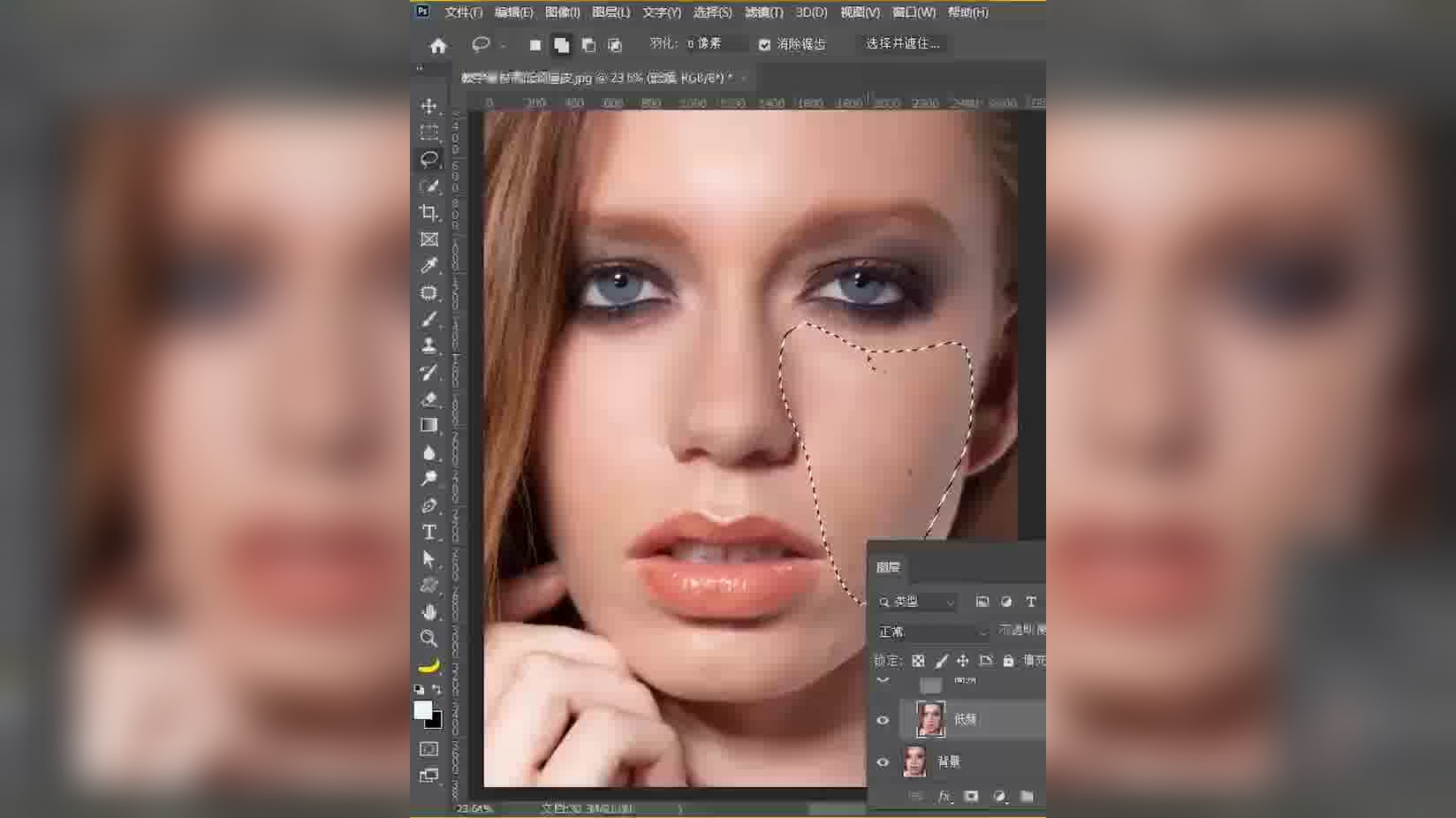The width and height of the screenshot is (1456, 818).
Task: Select the Dodge tool
Action: pos(428,479)
